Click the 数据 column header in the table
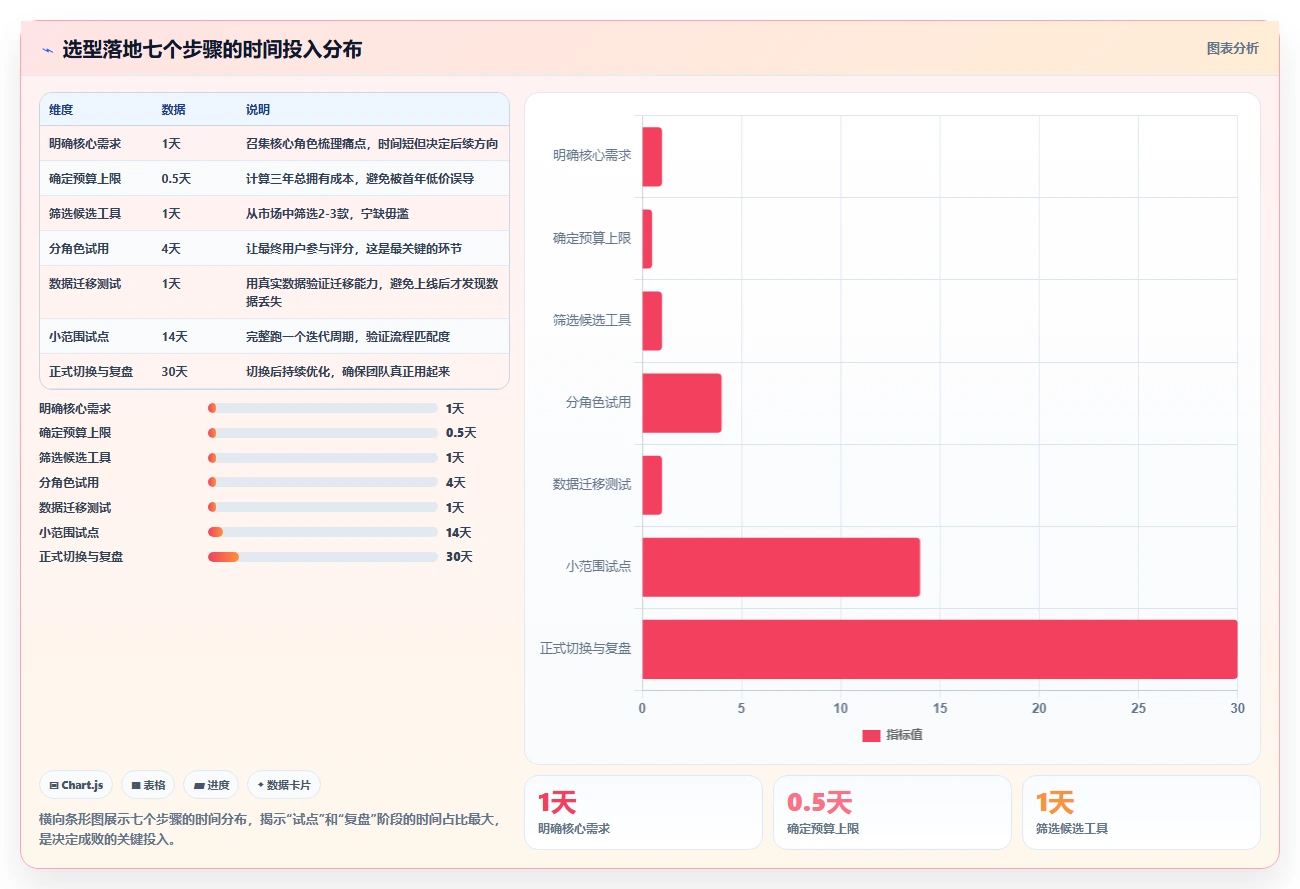Screen dimensions: 1300x889 coord(173,110)
